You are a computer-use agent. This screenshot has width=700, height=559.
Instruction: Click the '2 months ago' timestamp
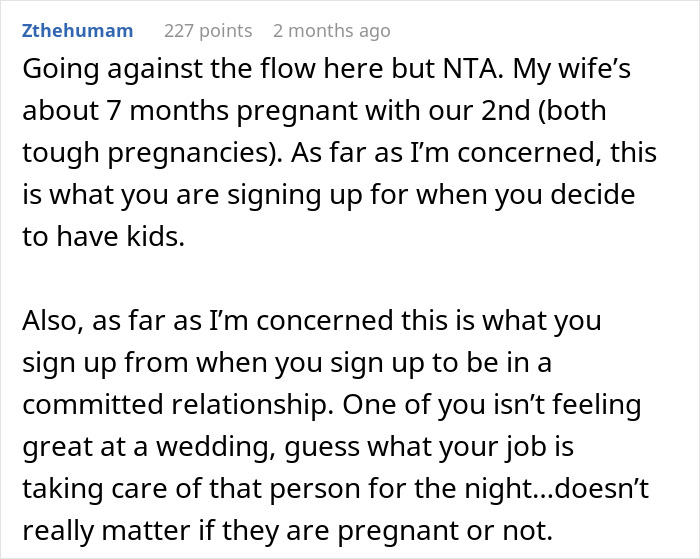(331, 31)
